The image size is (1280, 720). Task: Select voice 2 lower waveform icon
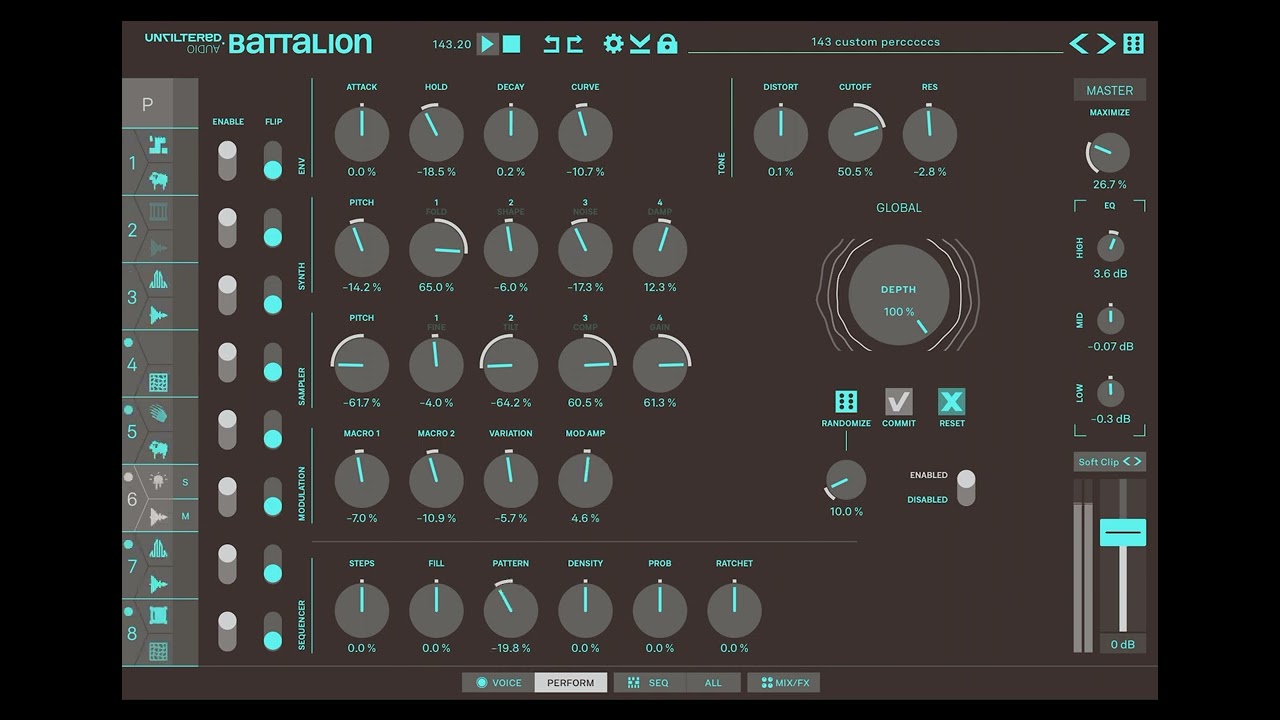pos(159,247)
